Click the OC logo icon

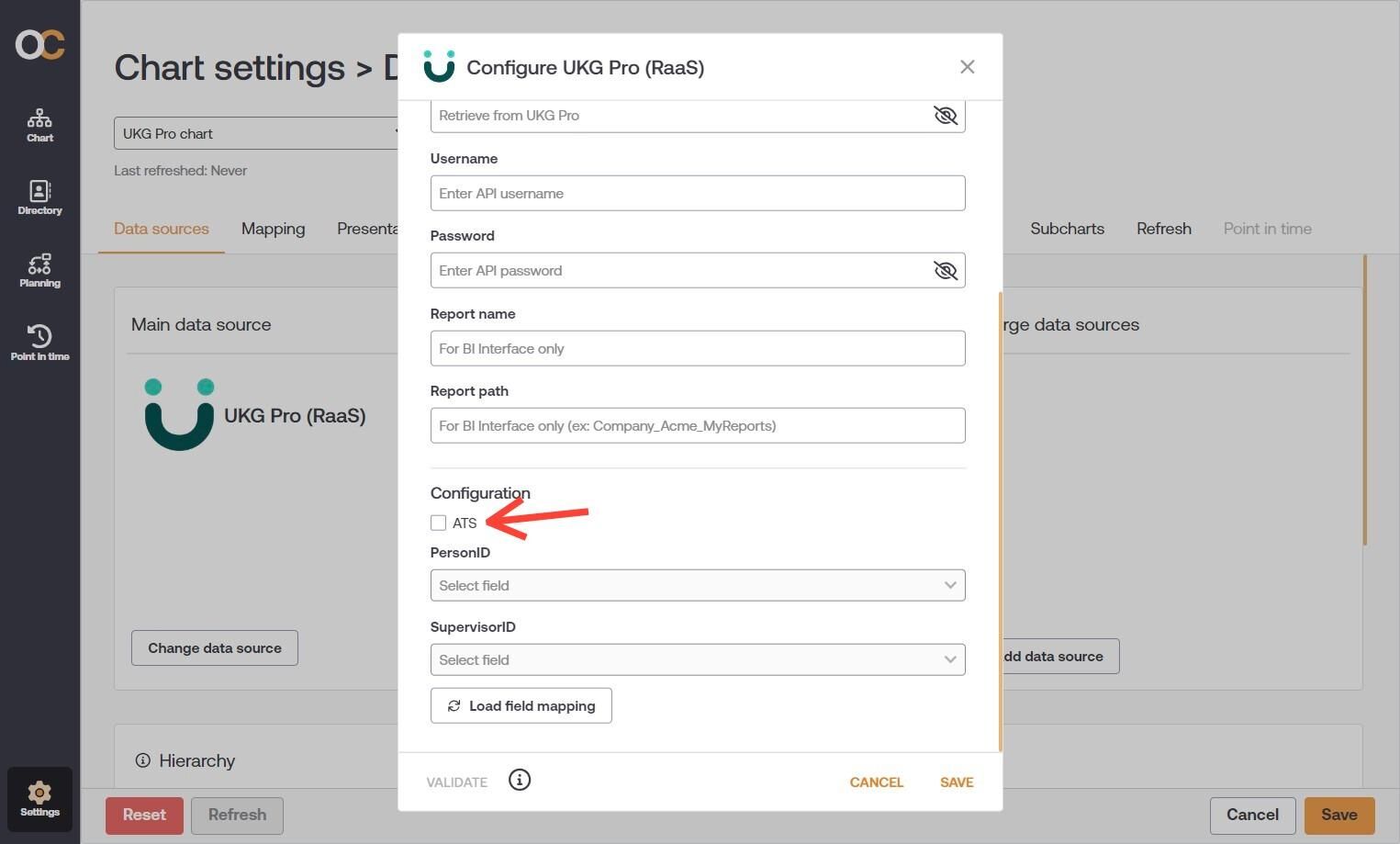[x=39, y=44]
